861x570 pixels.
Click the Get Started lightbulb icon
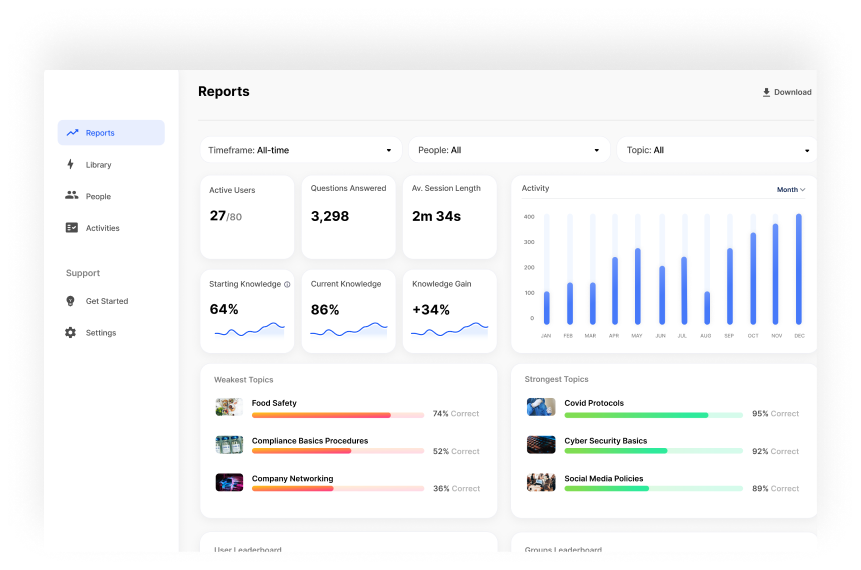tap(71, 301)
